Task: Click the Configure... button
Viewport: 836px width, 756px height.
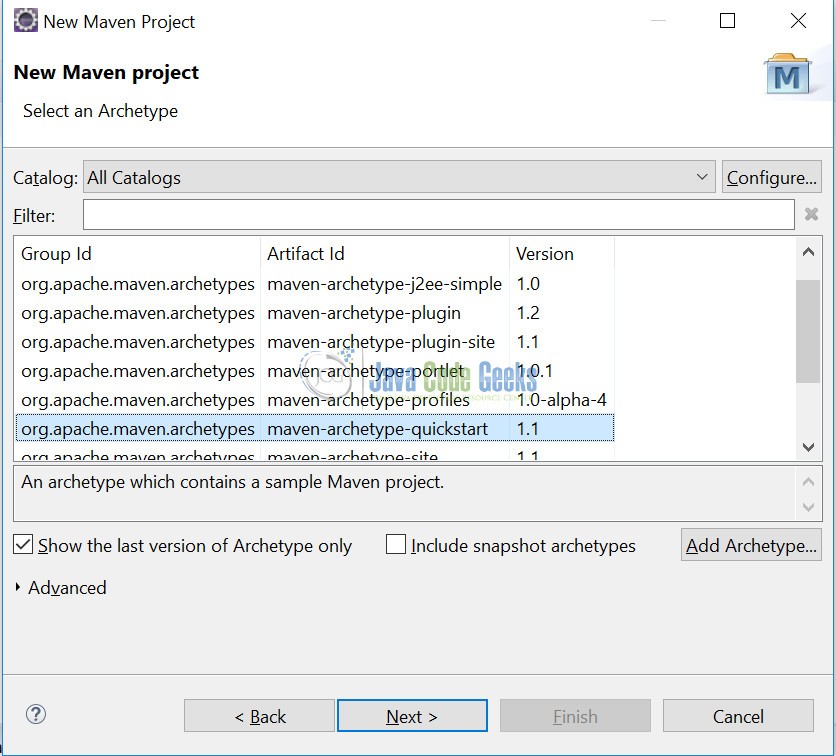Action: pyautogui.click(x=771, y=176)
